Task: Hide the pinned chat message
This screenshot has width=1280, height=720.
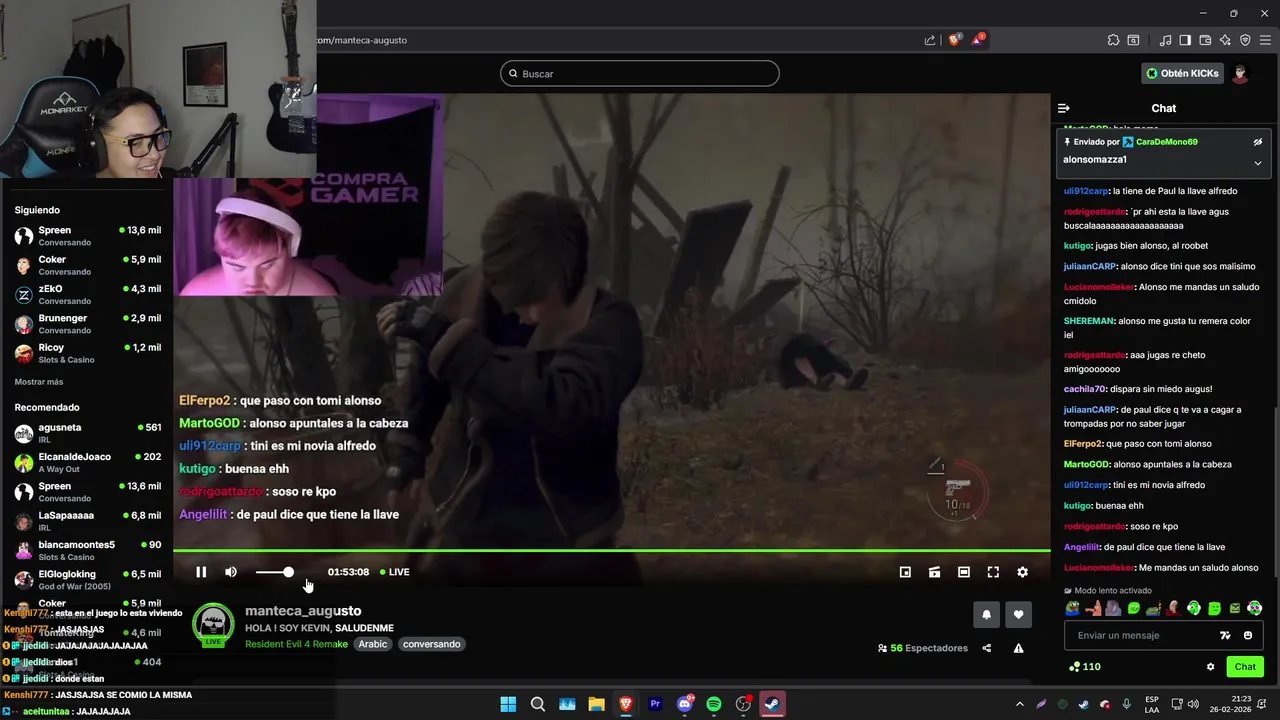Action: coord(1258,142)
